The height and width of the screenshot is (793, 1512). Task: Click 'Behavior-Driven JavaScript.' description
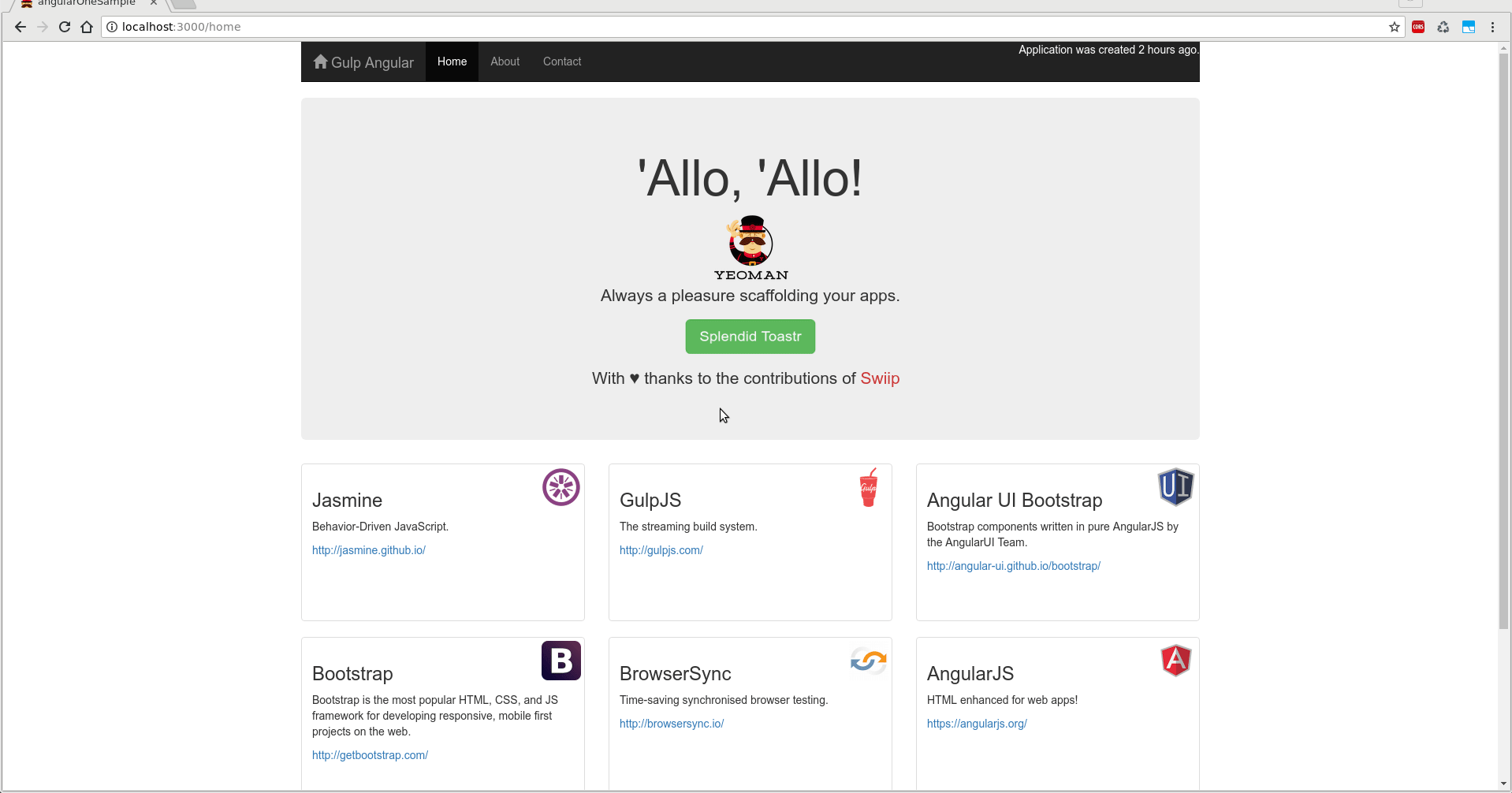(x=380, y=527)
